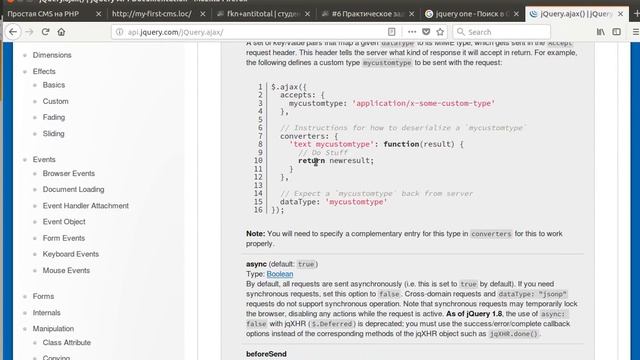Click the dataType: 'mycustomtype' code line
Viewport: 640px width, 360px height.
(333, 202)
